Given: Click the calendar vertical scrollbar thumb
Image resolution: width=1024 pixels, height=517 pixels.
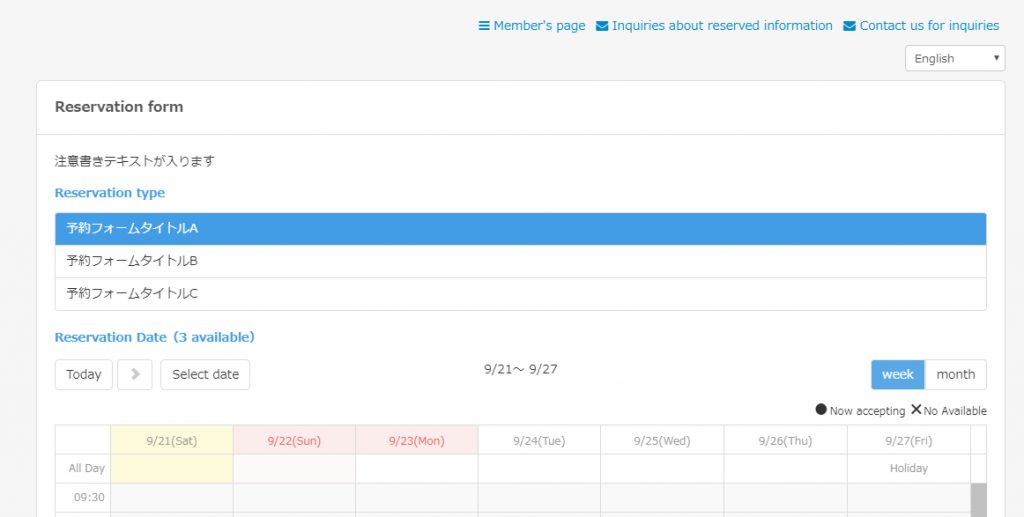Looking at the screenshot, I should (978, 499).
